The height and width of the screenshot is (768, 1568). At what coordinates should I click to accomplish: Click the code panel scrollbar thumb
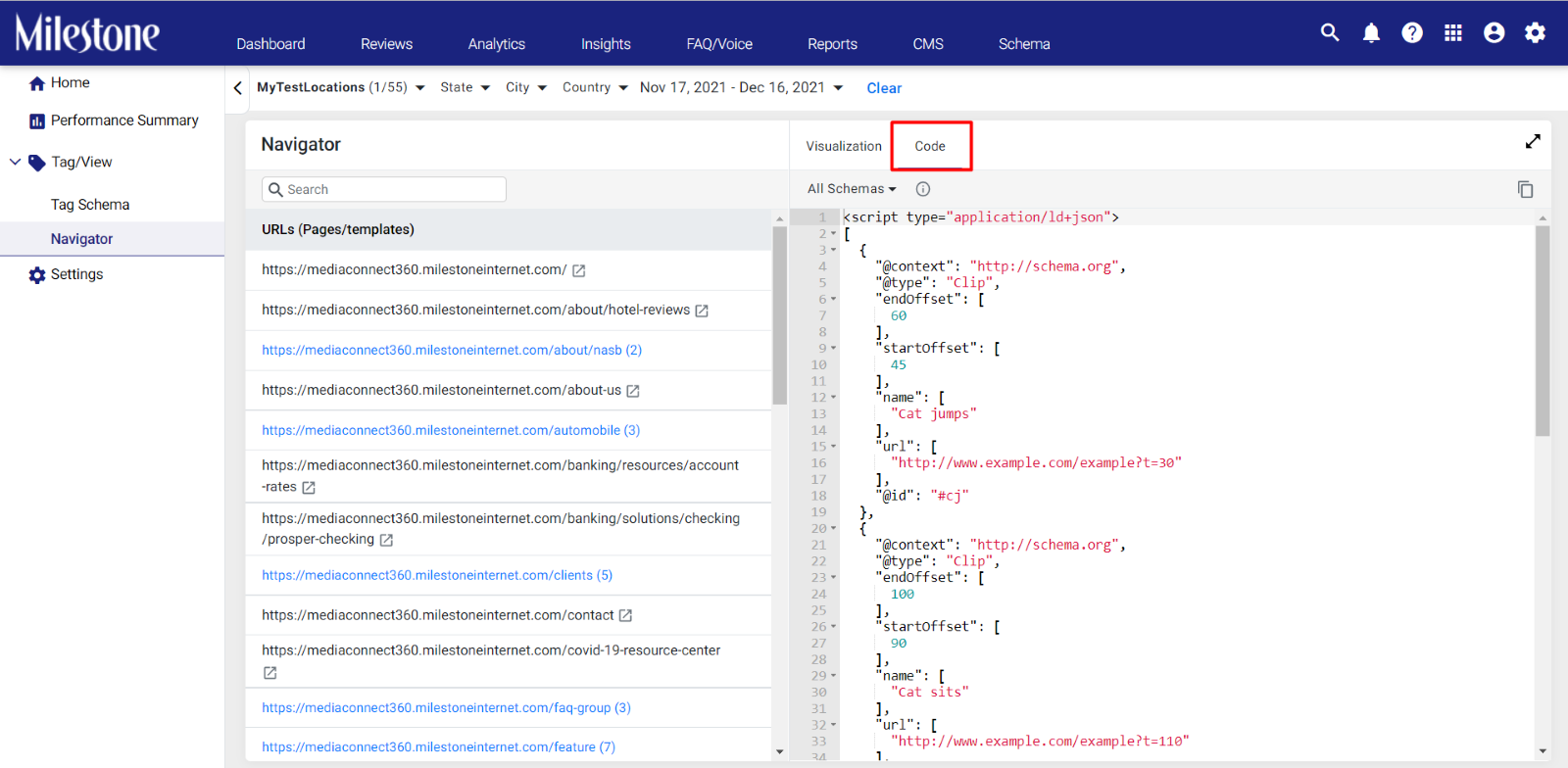pyautogui.click(x=1543, y=331)
